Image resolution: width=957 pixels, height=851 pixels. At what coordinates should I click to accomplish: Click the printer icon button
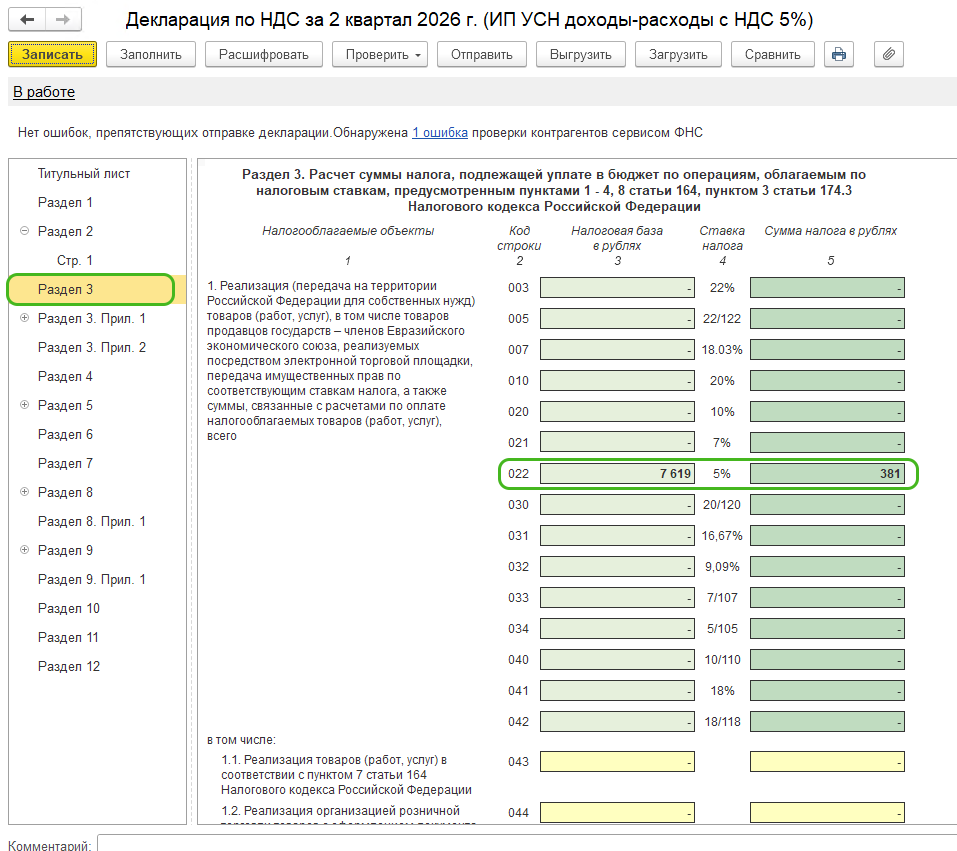[839, 54]
